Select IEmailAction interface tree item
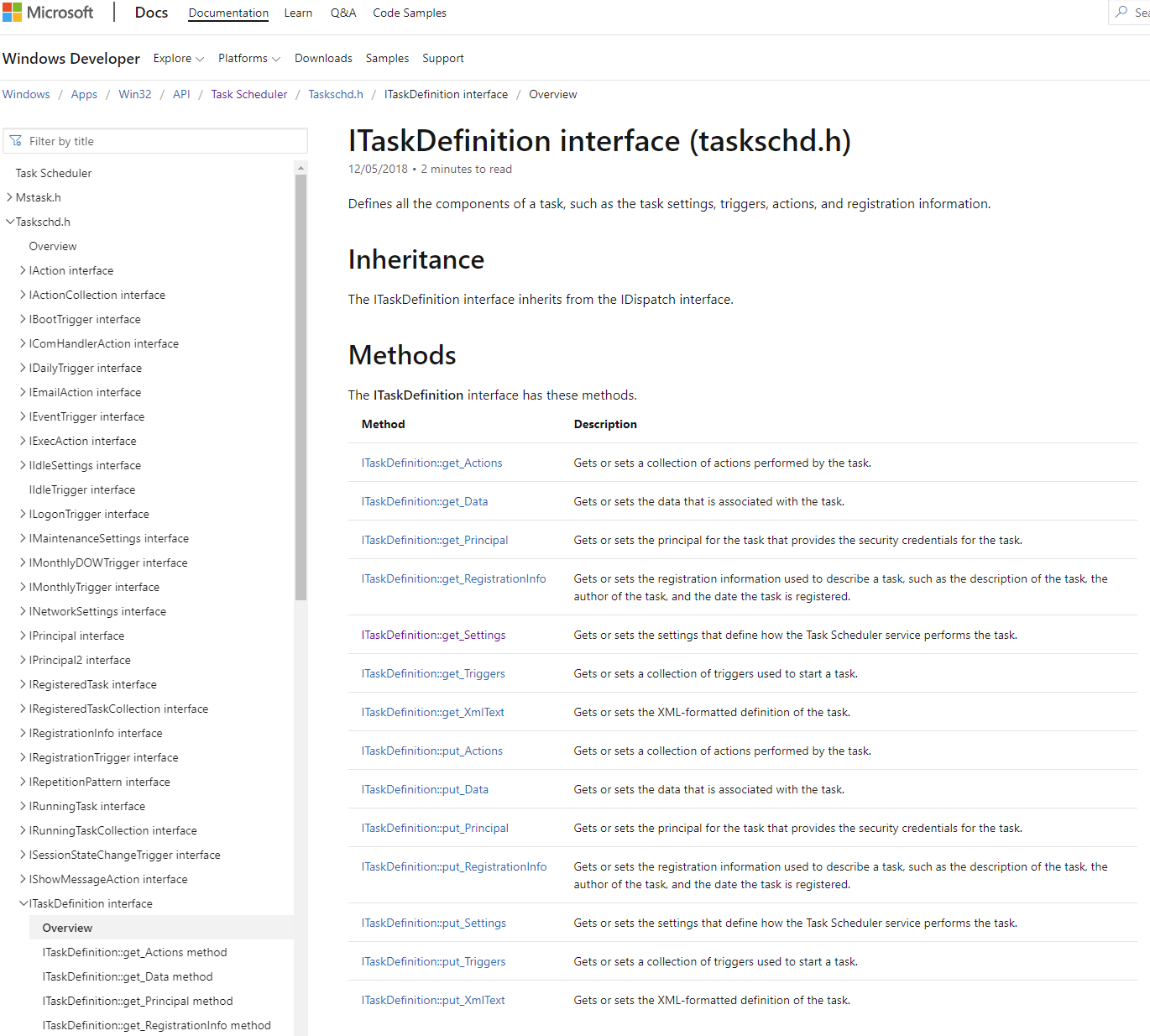Viewport: 1150px width, 1036px height. coord(85,392)
